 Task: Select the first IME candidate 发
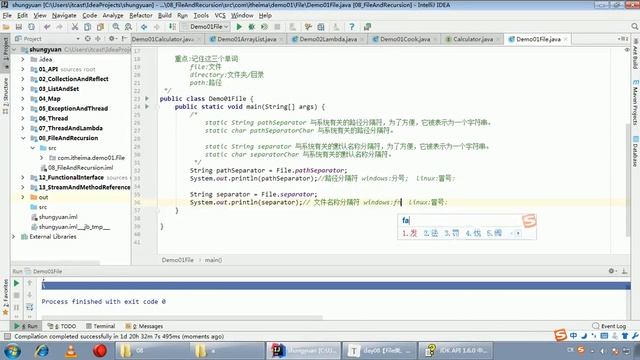point(410,233)
